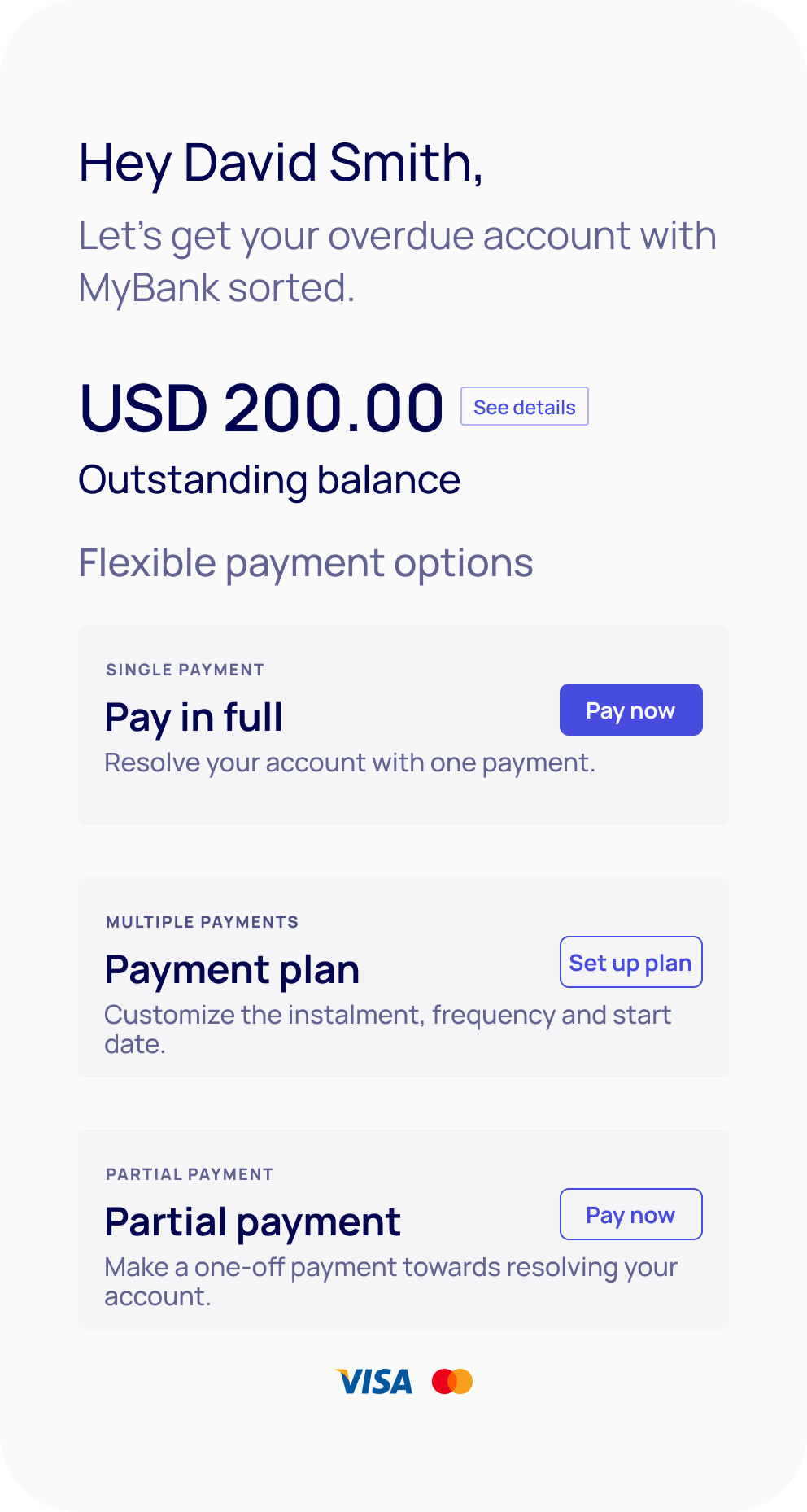Click Pay now for Pay in full
This screenshot has width=807, height=1512.
point(630,710)
